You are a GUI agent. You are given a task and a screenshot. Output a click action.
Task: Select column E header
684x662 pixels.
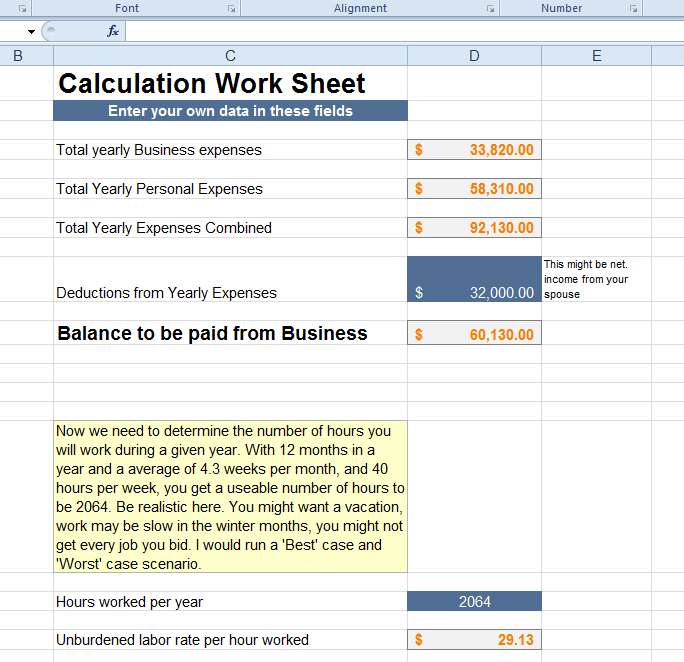coord(596,56)
